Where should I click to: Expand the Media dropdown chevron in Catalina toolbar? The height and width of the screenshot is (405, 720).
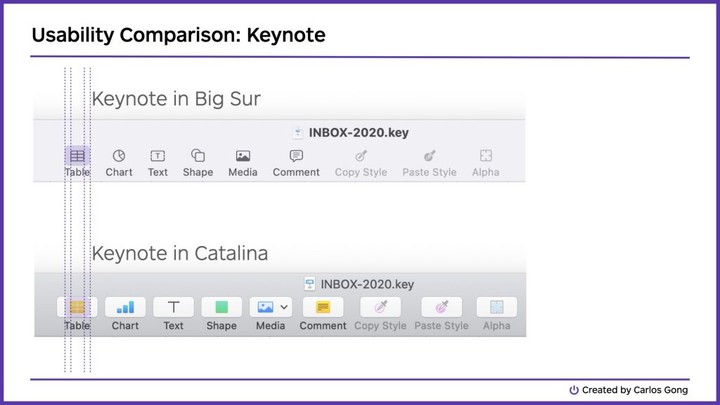tap(284, 307)
